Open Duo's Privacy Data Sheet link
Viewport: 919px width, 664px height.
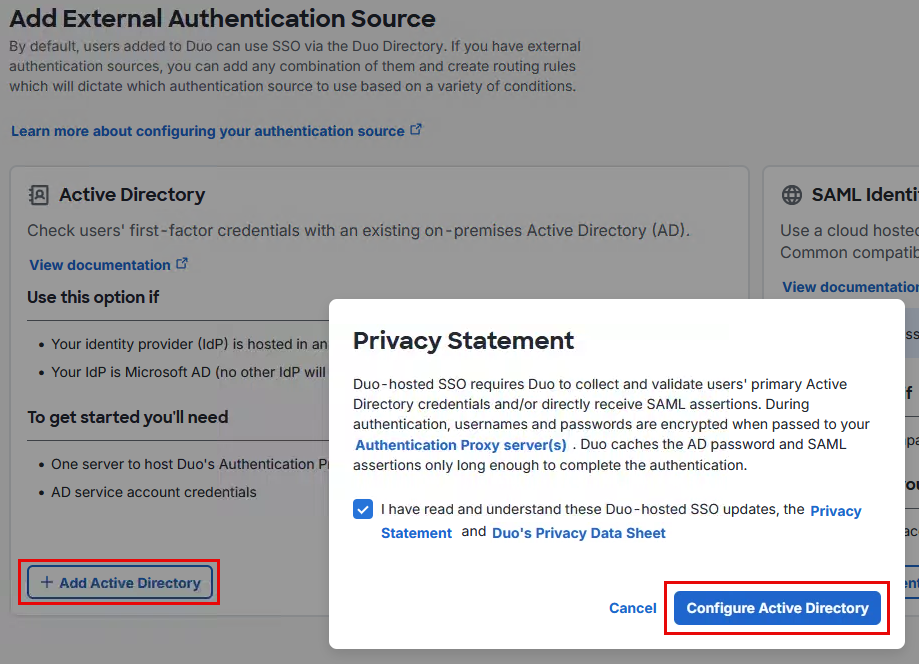(x=578, y=533)
